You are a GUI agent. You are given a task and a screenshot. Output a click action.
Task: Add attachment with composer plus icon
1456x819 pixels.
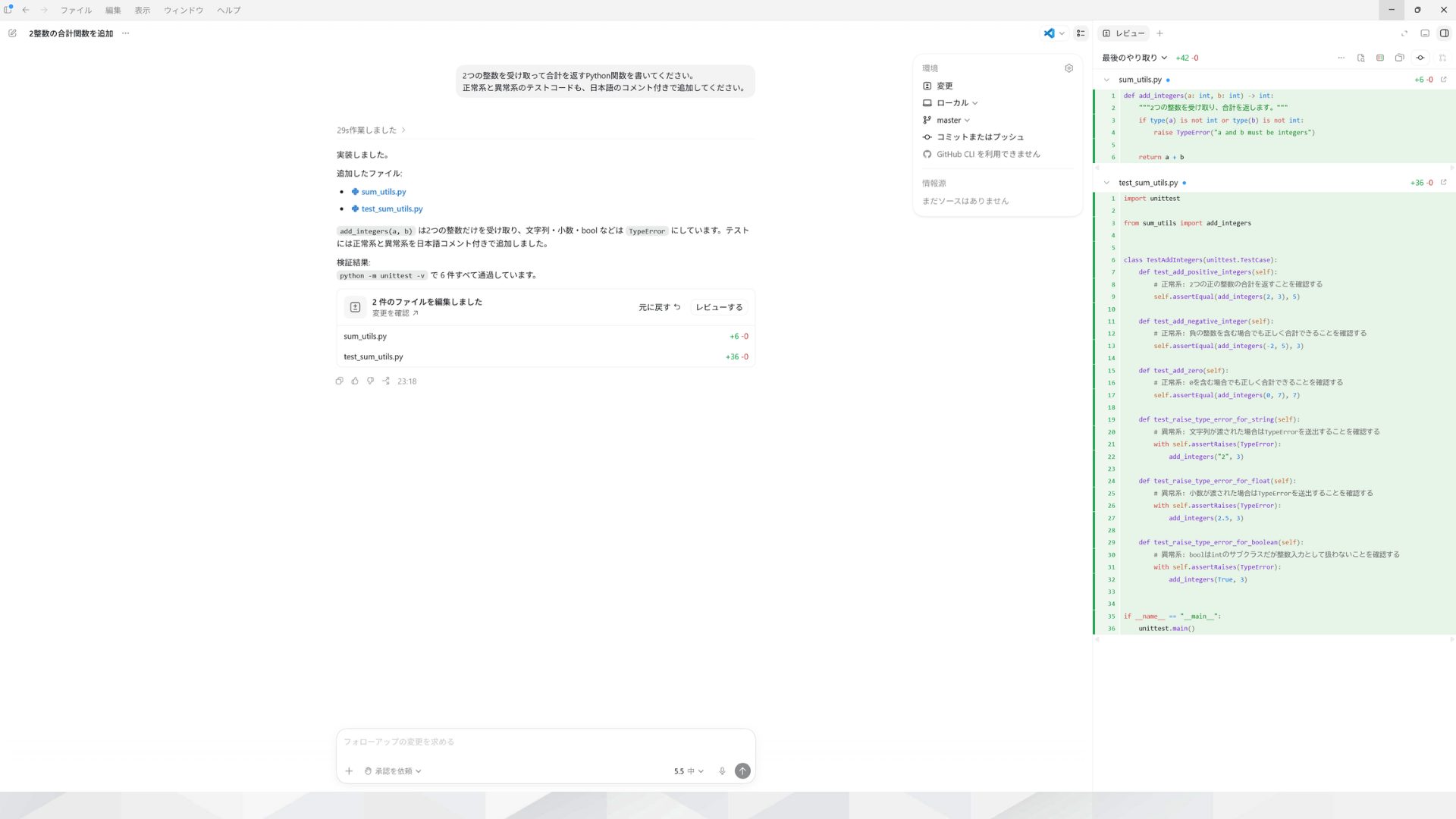349,771
